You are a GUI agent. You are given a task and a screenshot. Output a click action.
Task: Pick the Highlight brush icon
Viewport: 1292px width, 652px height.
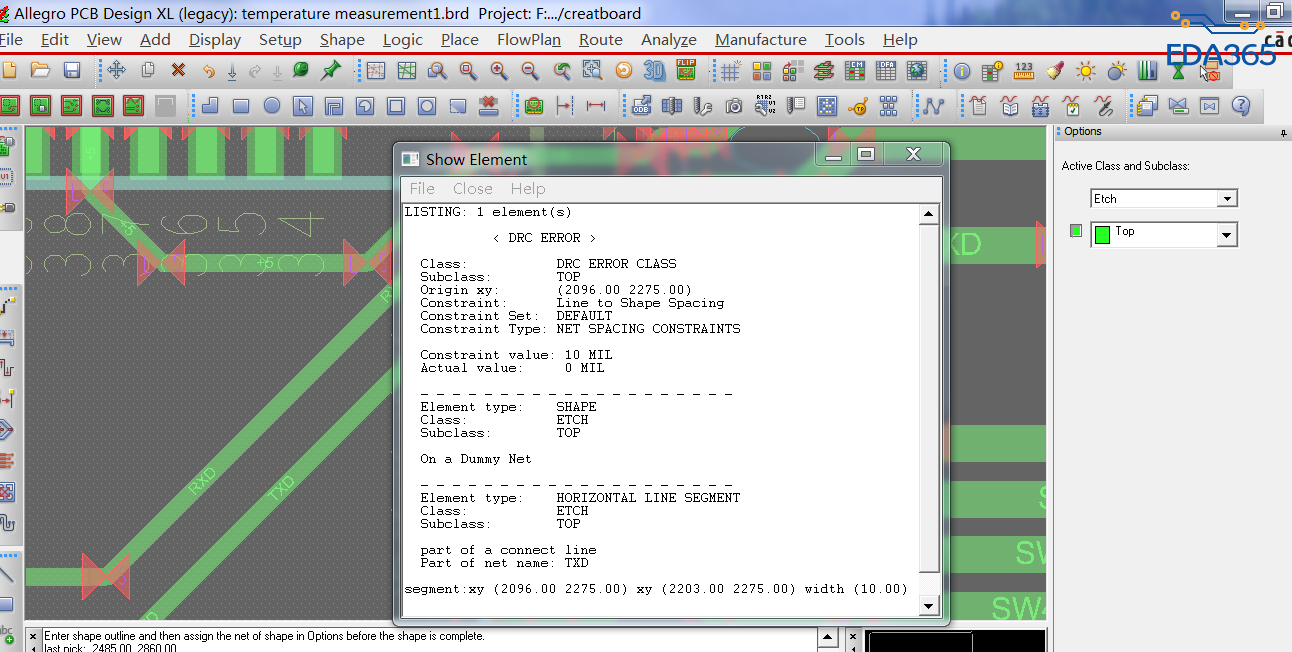coord(1055,71)
